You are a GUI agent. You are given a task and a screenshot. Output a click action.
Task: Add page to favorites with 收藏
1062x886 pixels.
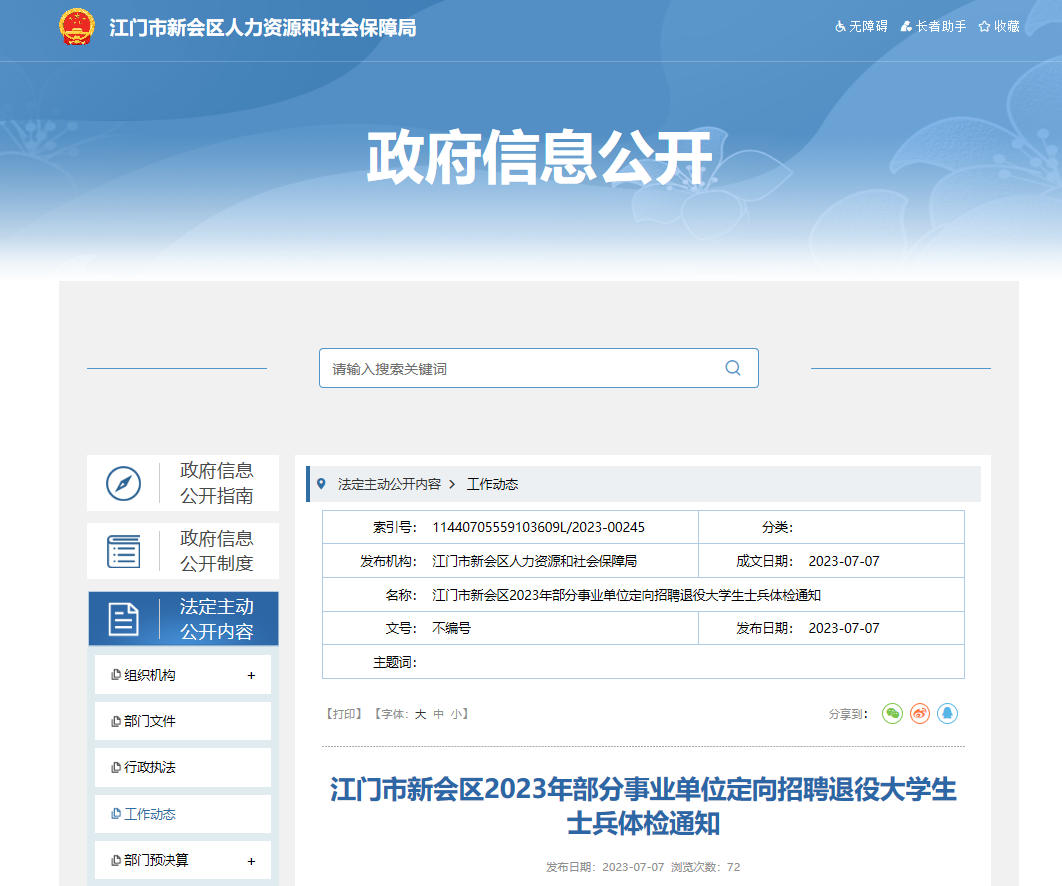pos(999,27)
